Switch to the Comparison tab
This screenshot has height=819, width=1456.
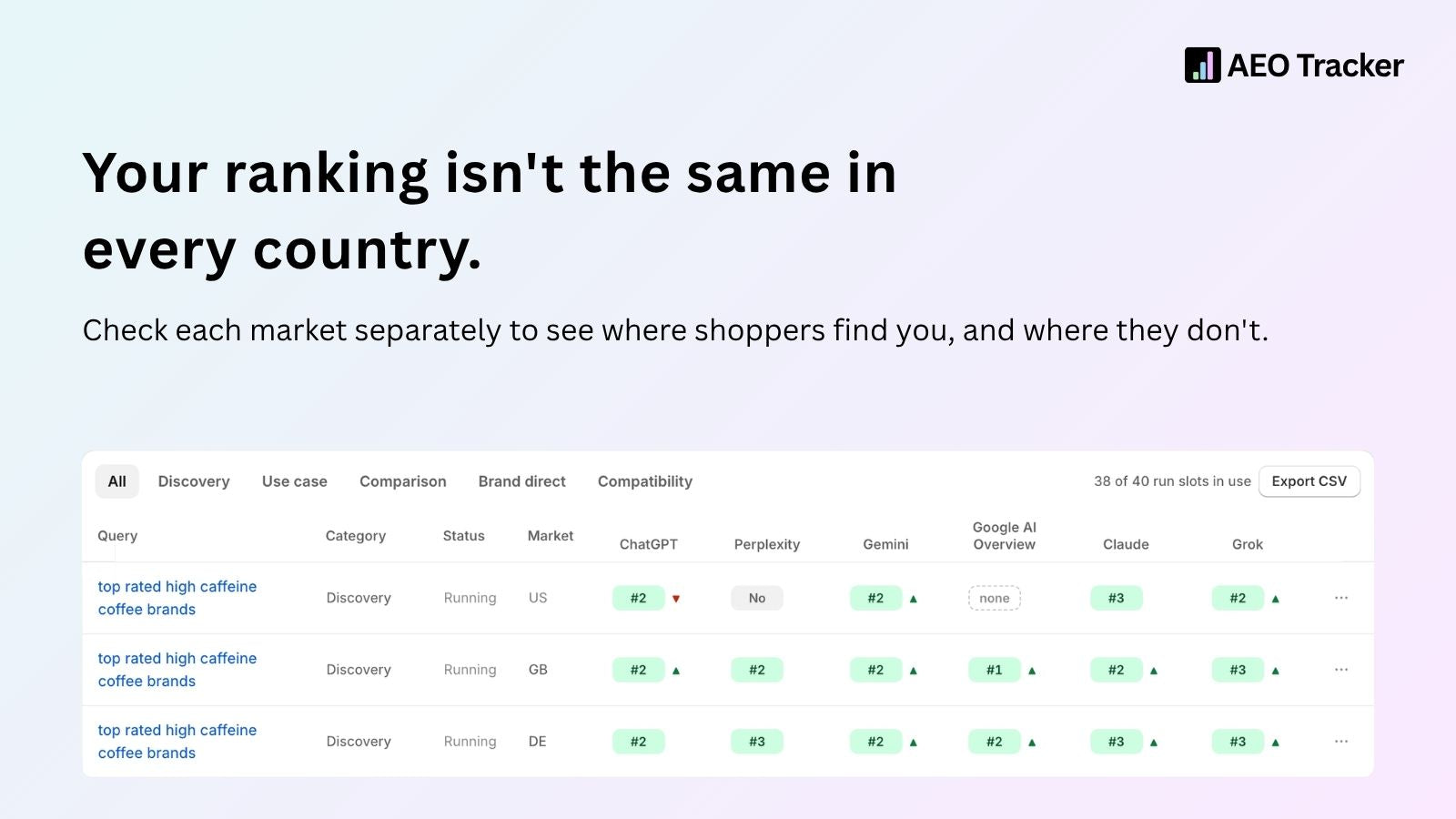pos(403,481)
